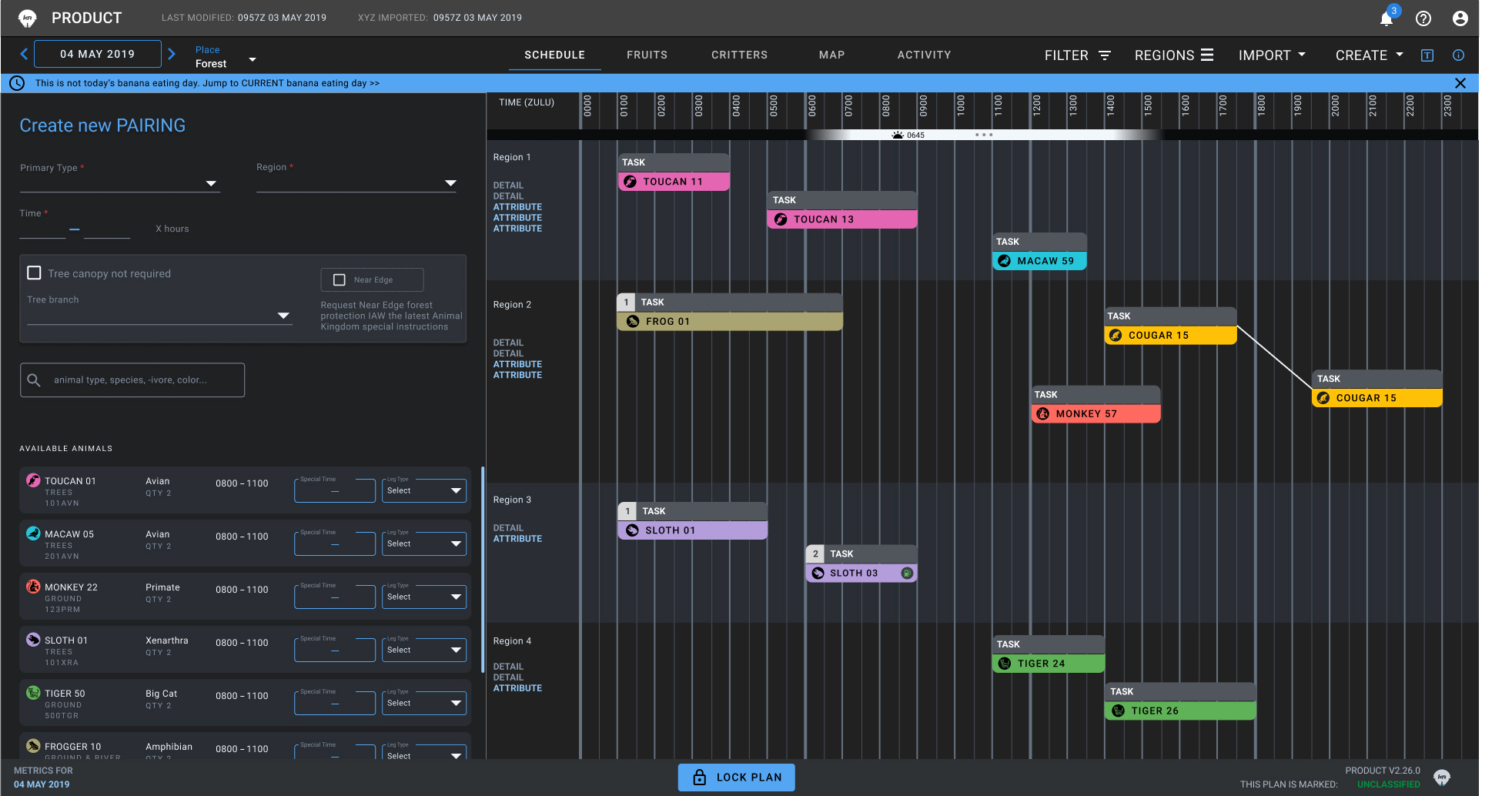Go to next day arrow
This screenshot has width=1512, height=796.
172,54
